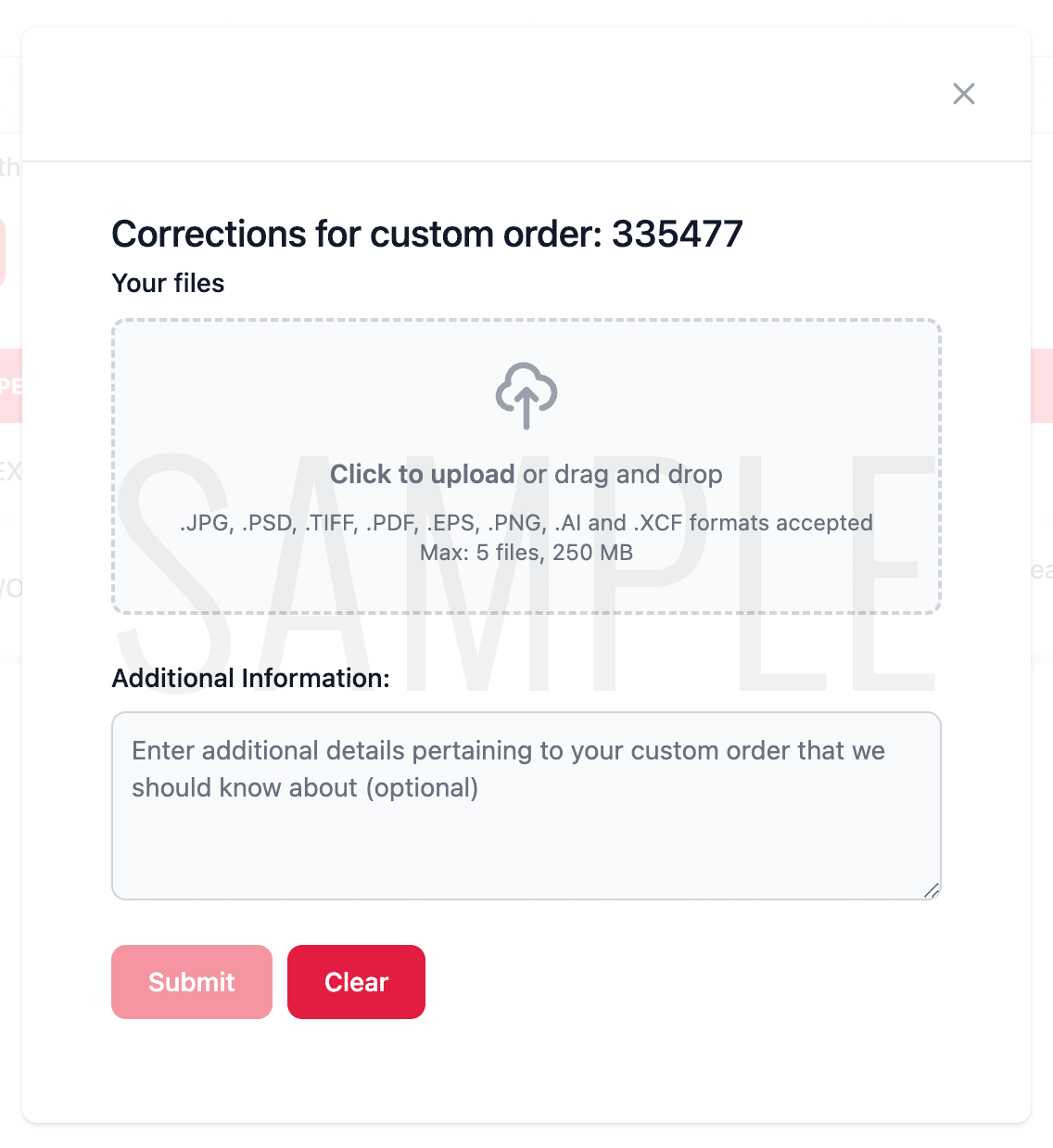Click the 'Your files' label
1053x1148 pixels.
(168, 283)
